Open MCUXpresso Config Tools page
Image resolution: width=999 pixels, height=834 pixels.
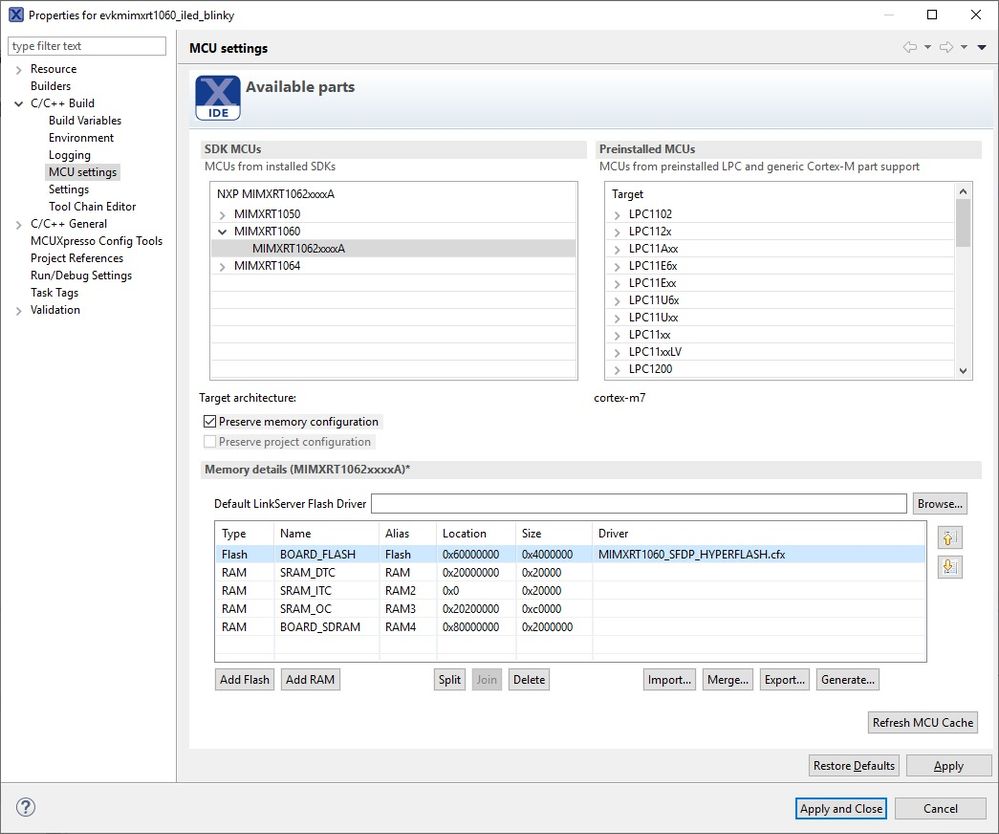[x=96, y=241]
